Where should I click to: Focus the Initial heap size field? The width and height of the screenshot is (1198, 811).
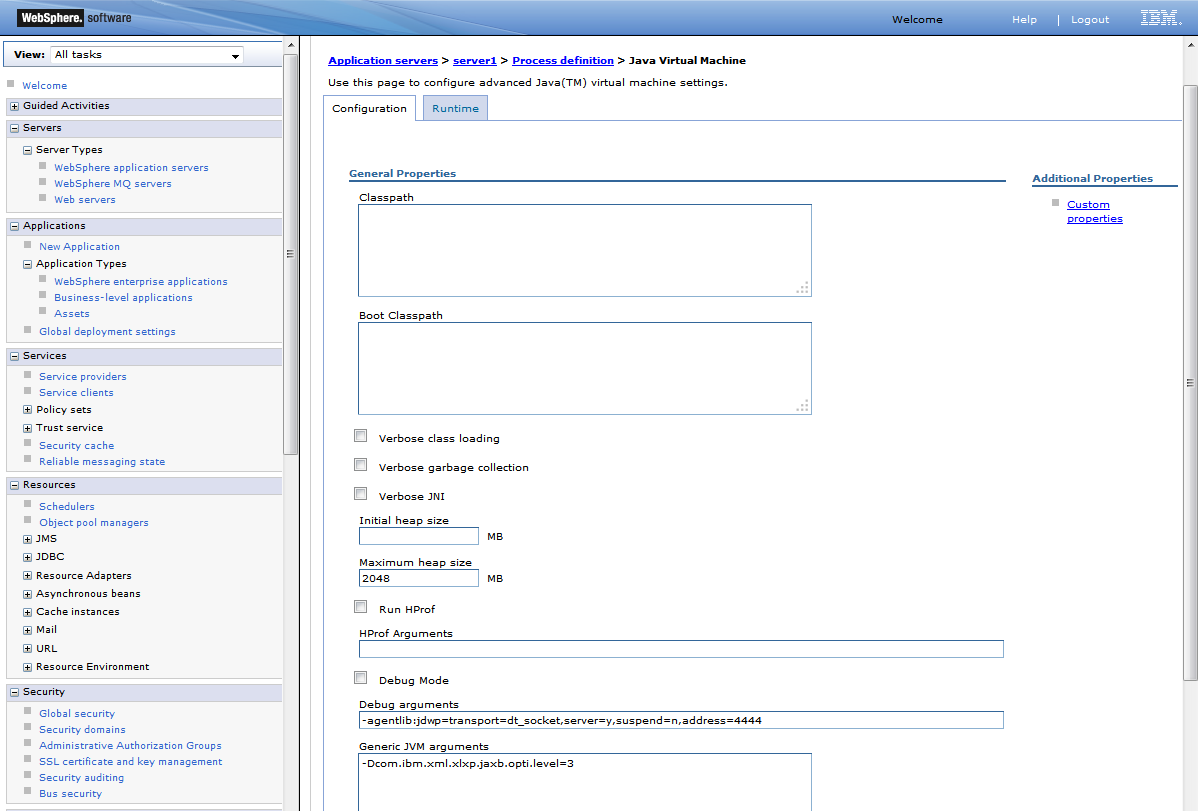[x=419, y=537]
